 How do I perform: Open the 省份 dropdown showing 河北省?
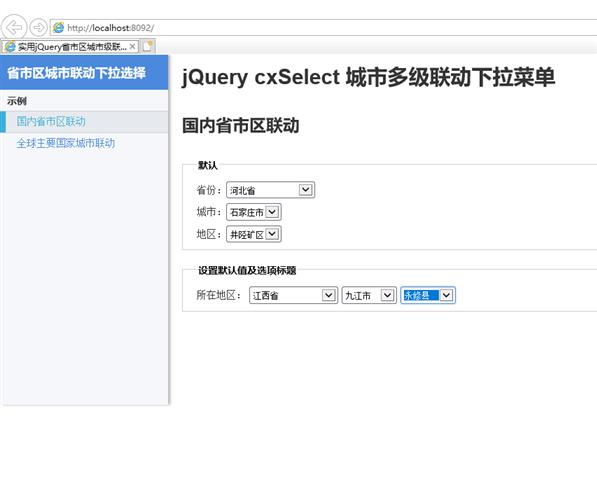click(x=270, y=190)
